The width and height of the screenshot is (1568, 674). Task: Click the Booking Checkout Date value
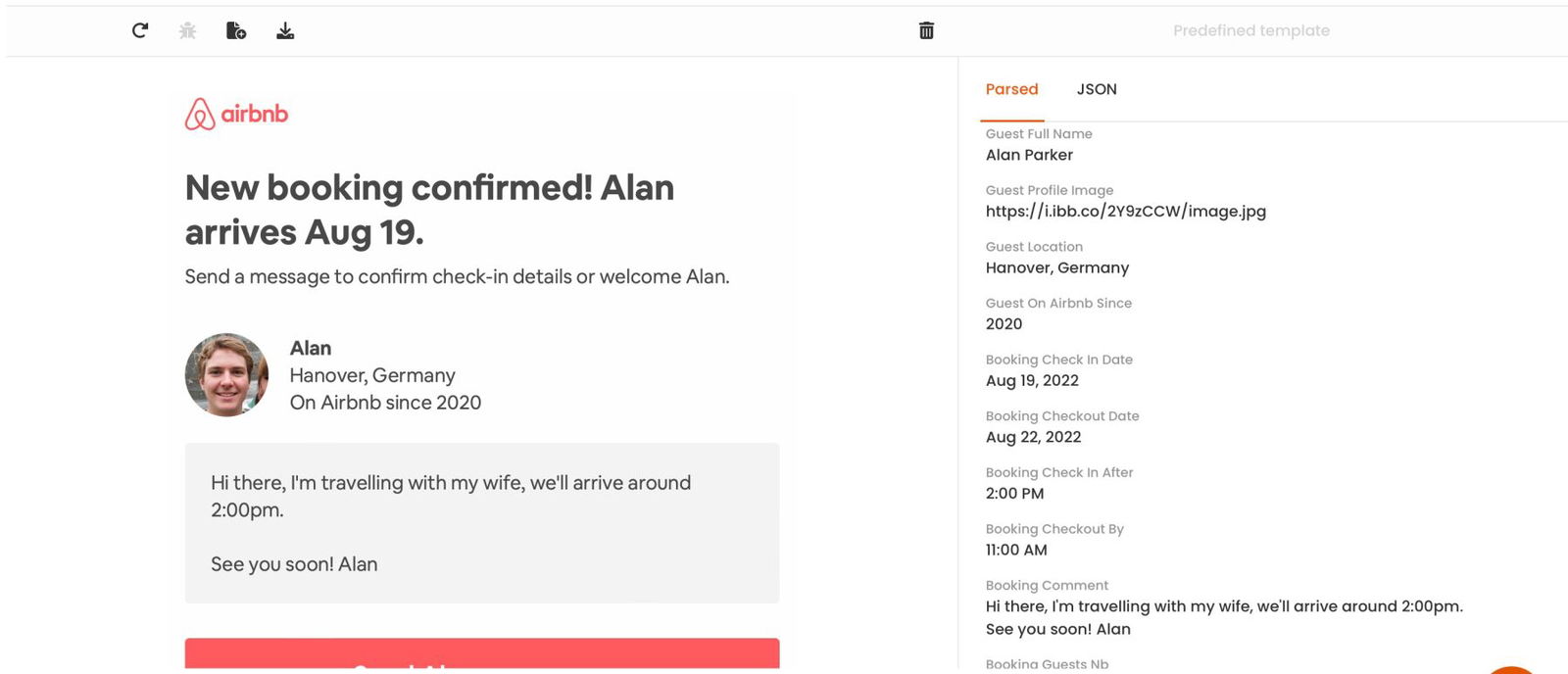pyautogui.click(x=1033, y=438)
